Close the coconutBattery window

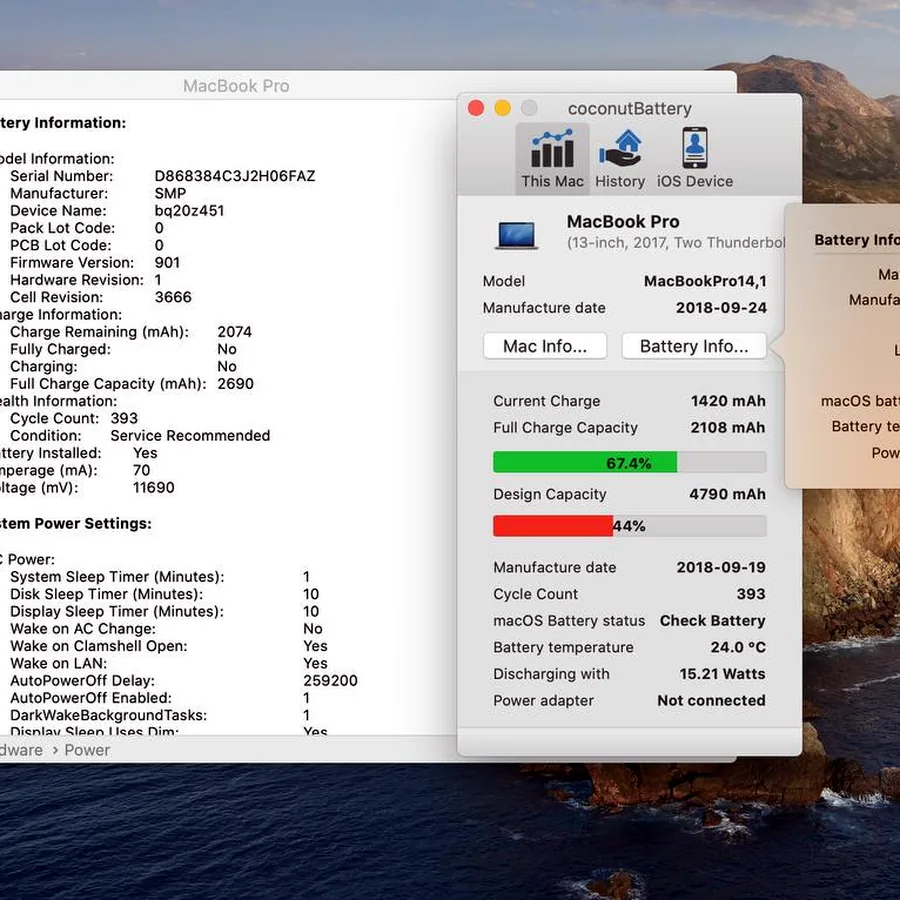click(476, 108)
